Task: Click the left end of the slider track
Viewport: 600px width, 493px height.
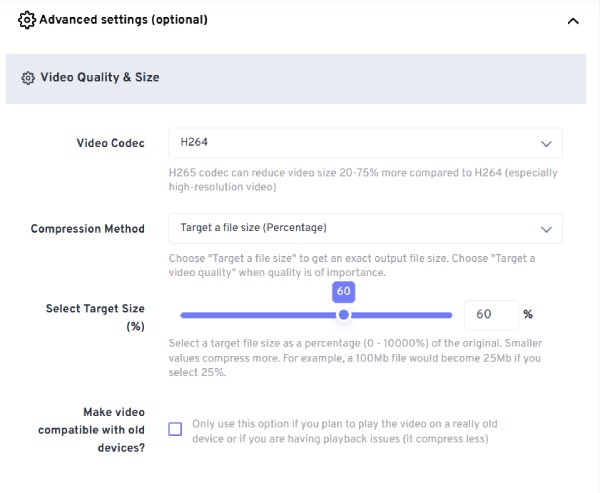Action: point(184,315)
